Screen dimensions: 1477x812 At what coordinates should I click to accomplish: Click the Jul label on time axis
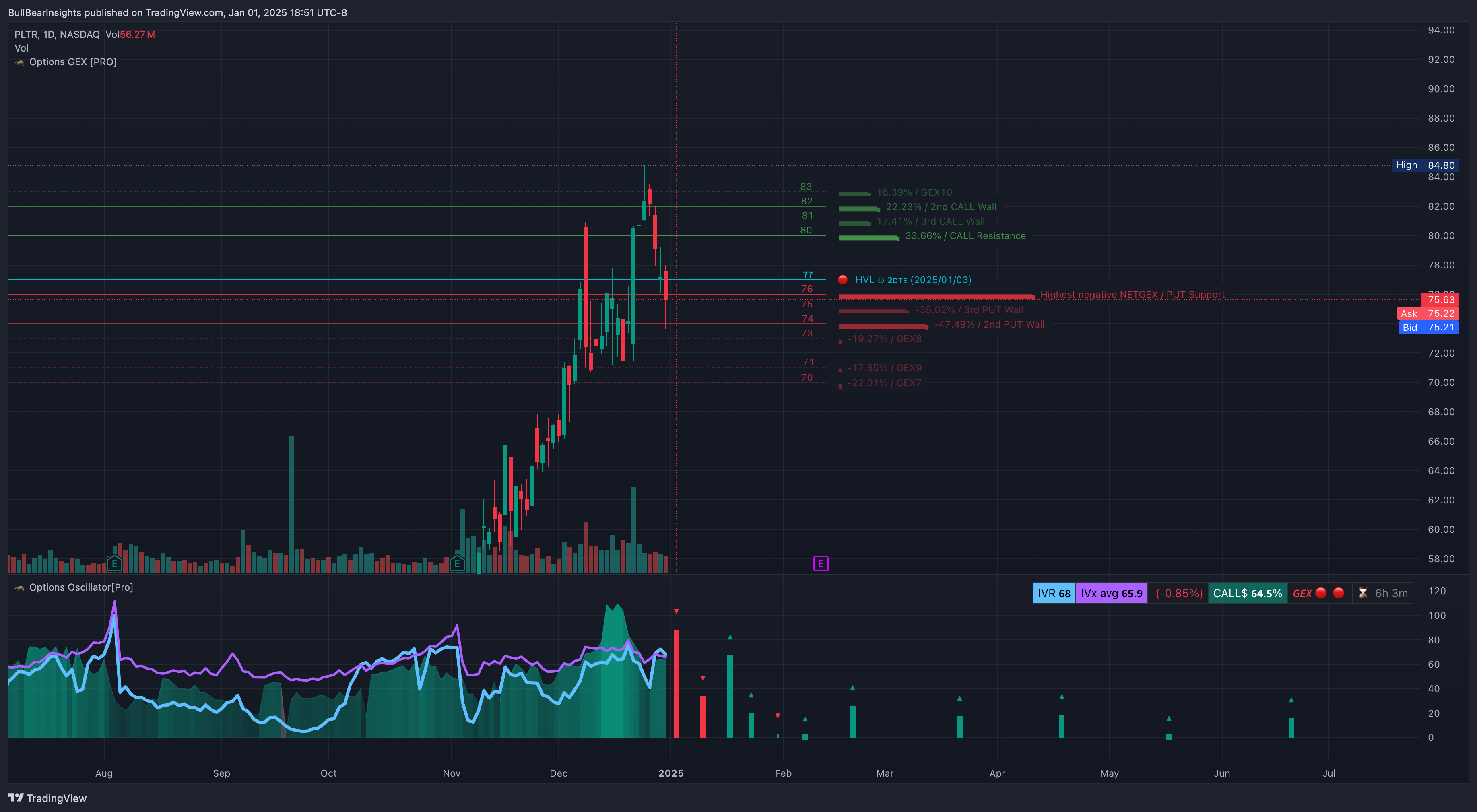tap(1328, 773)
